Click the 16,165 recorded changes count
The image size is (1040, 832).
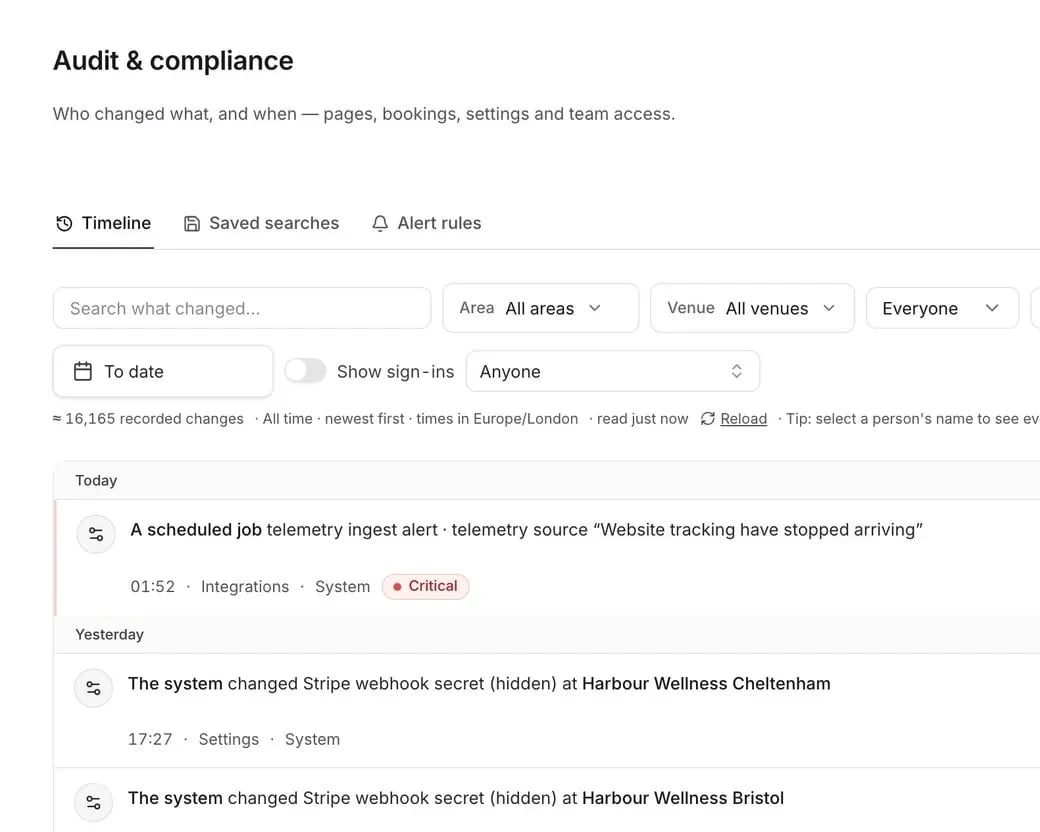click(149, 419)
